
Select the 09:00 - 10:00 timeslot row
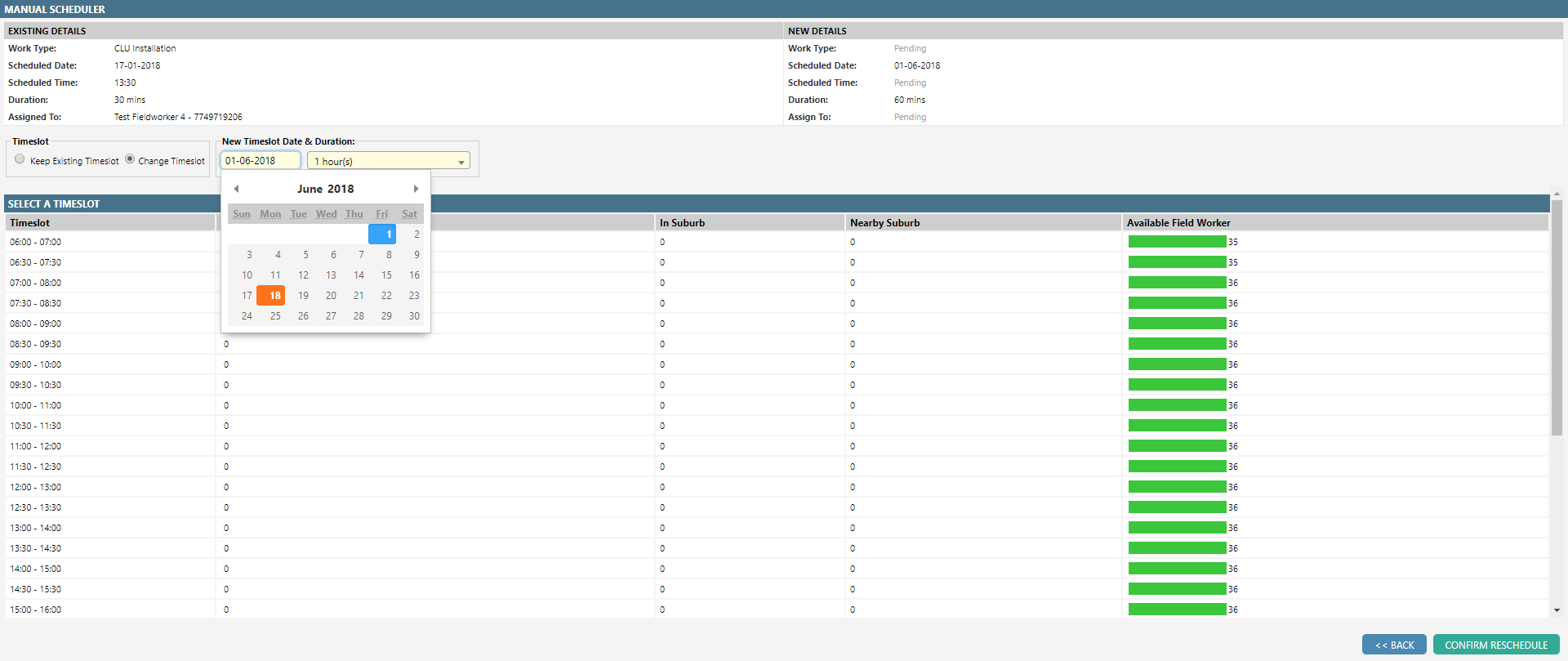point(35,364)
